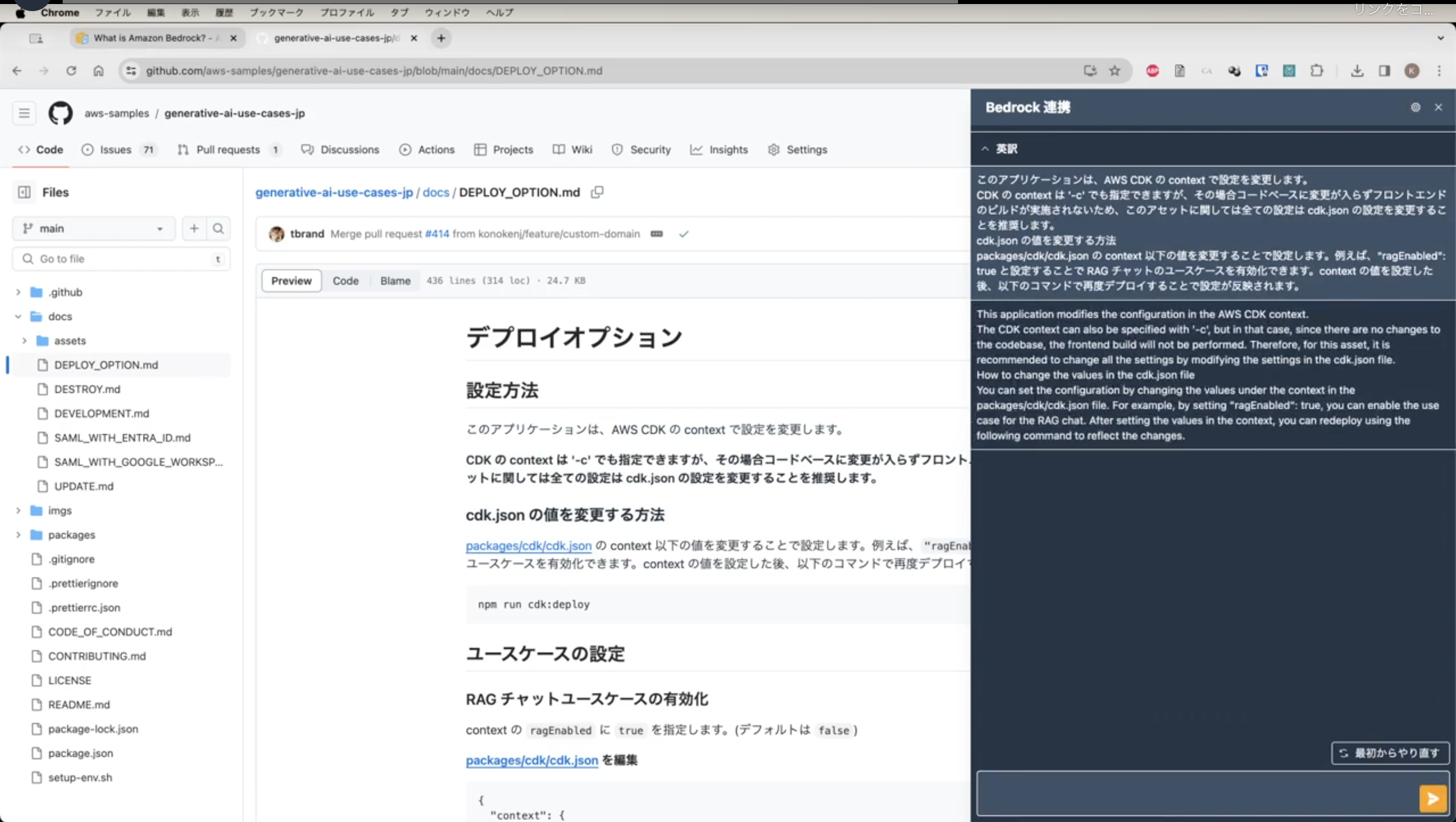This screenshot has height=822, width=1456.
Task: Switch to the Pull requests tab
Action: click(x=229, y=149)
